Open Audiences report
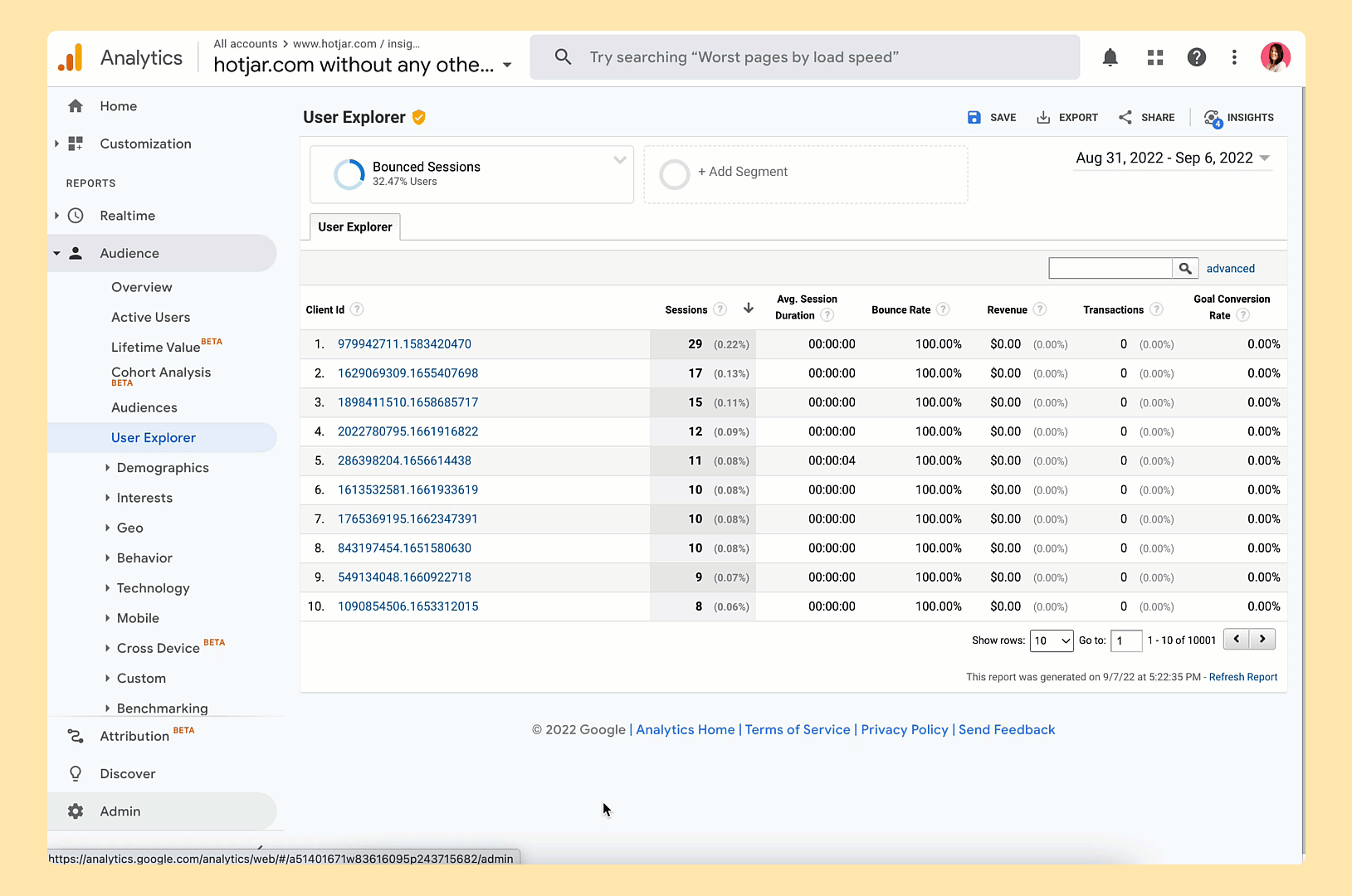This screenshot has height=896, width=1352. (144, 407)
